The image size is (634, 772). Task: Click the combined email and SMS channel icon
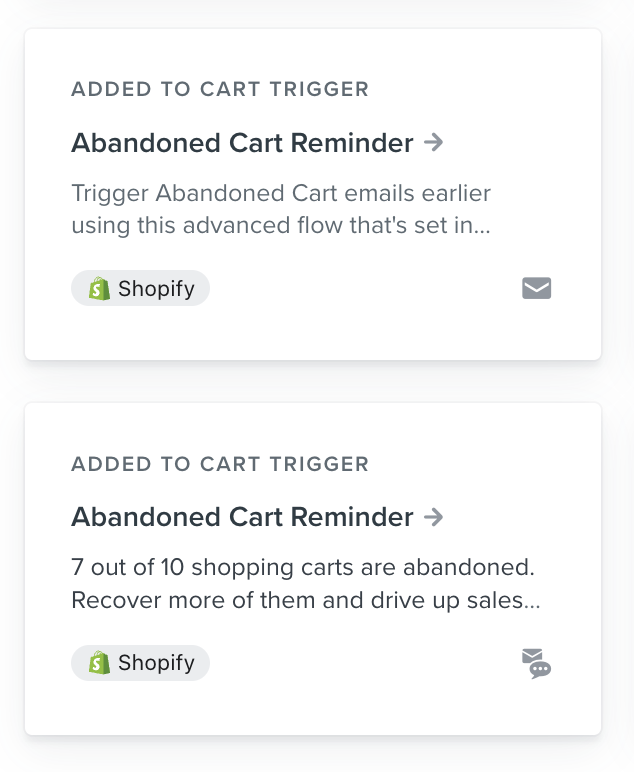click(x=537, y=663)
